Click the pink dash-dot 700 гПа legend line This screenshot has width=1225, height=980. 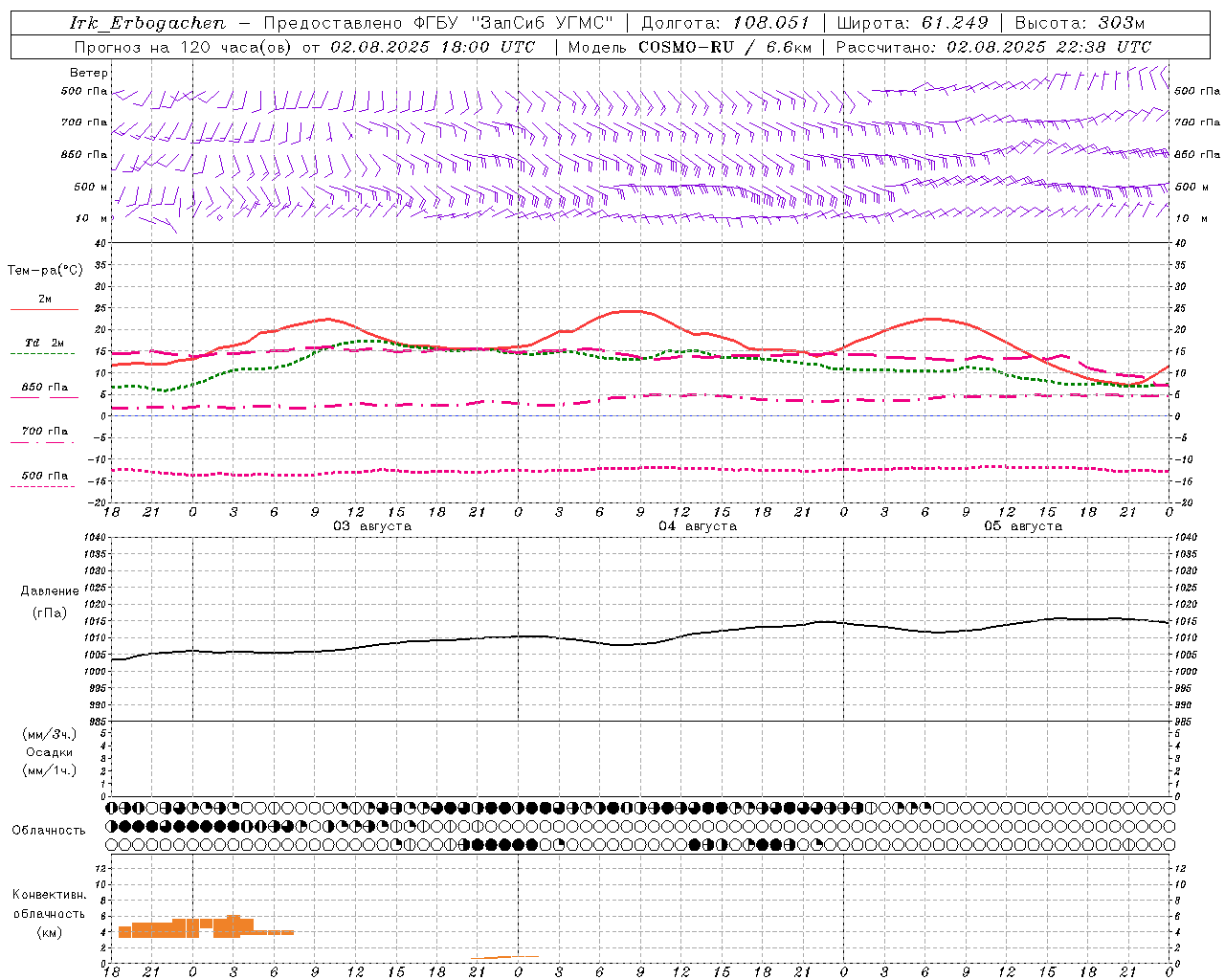42,442
